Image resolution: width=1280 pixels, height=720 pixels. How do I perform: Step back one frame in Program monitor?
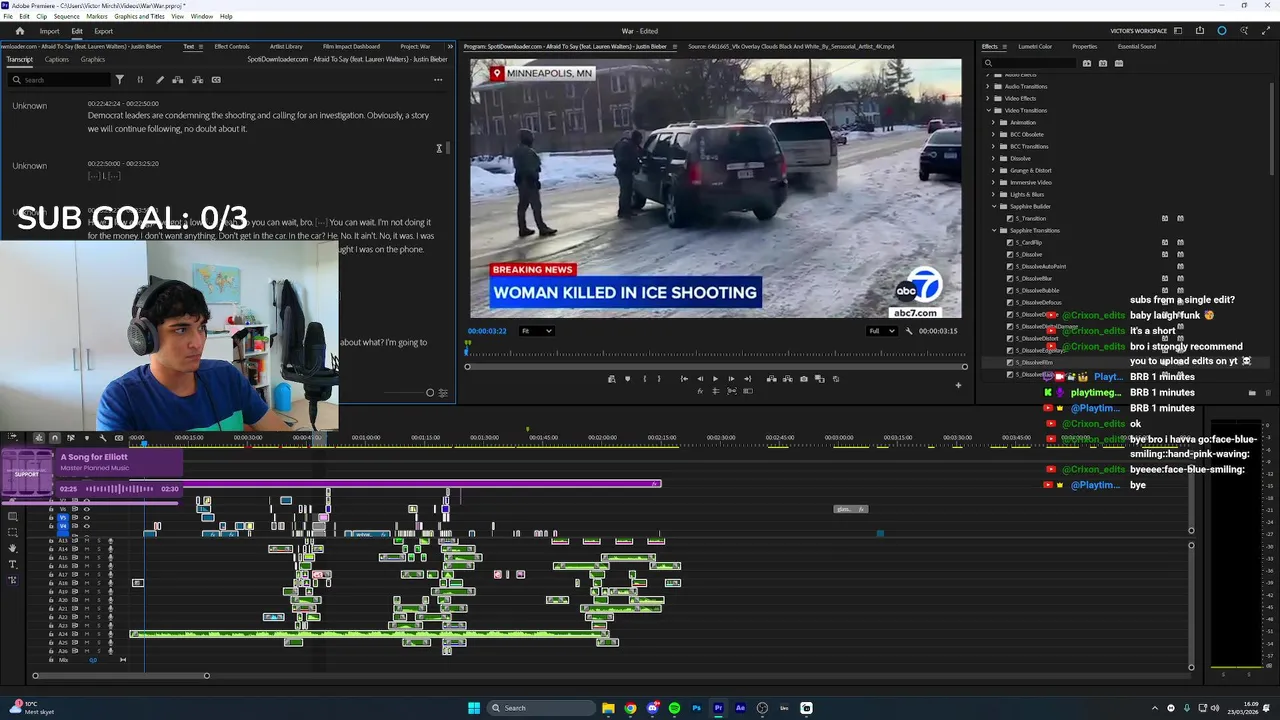tap(700, 379)
